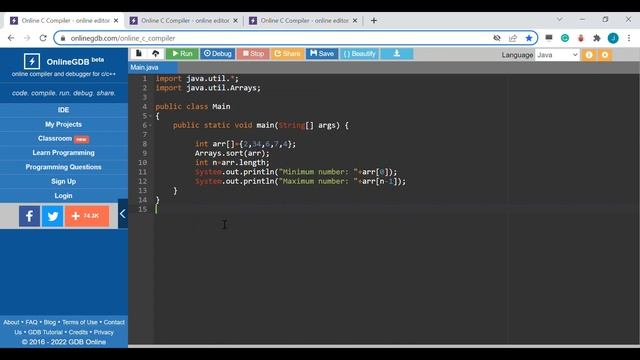The width and height of the screenshot is (640, 360).
Task: Beautify the source code
Action: point(359,53)
